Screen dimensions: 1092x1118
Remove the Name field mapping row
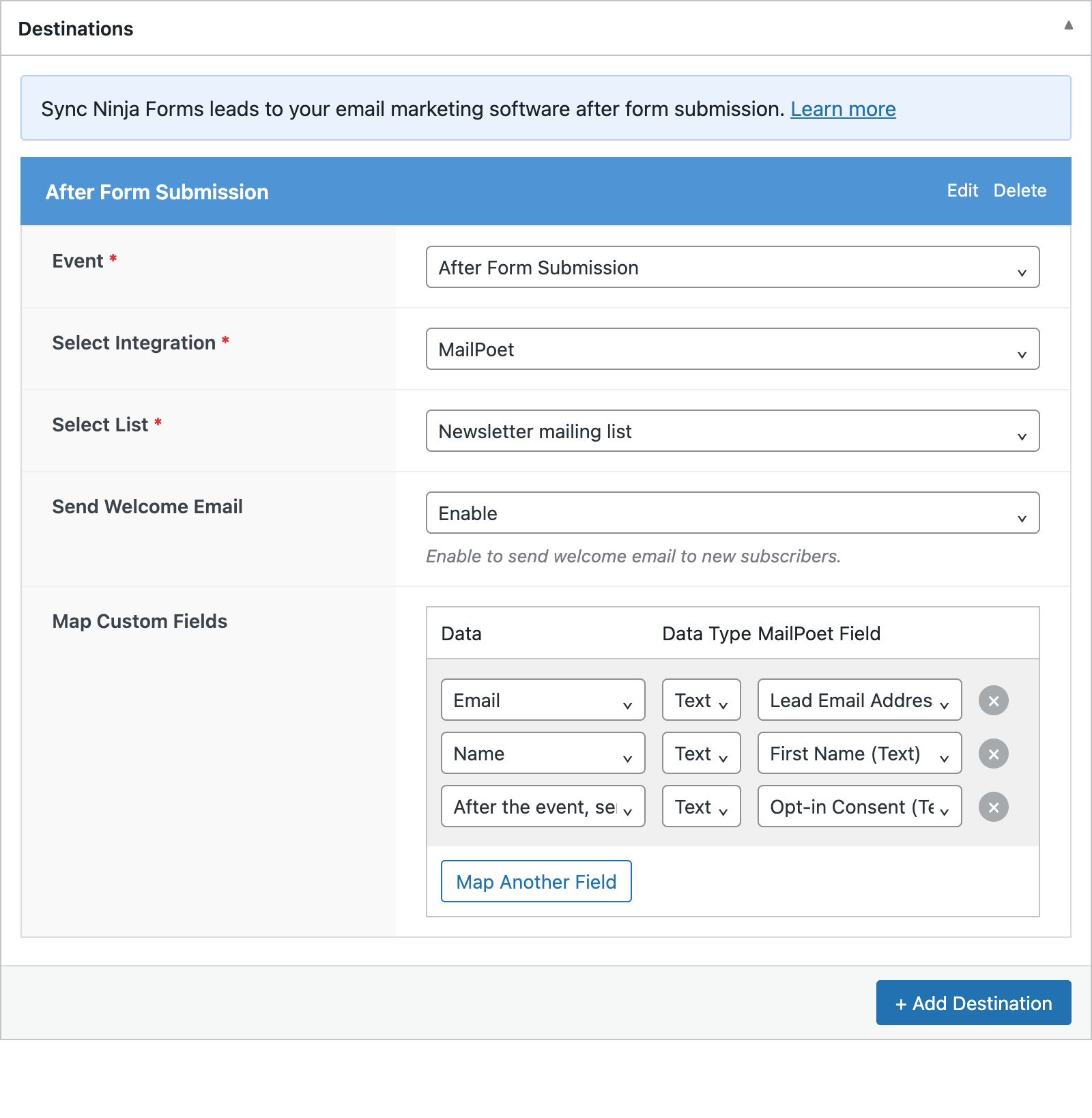tap(993, 754)
